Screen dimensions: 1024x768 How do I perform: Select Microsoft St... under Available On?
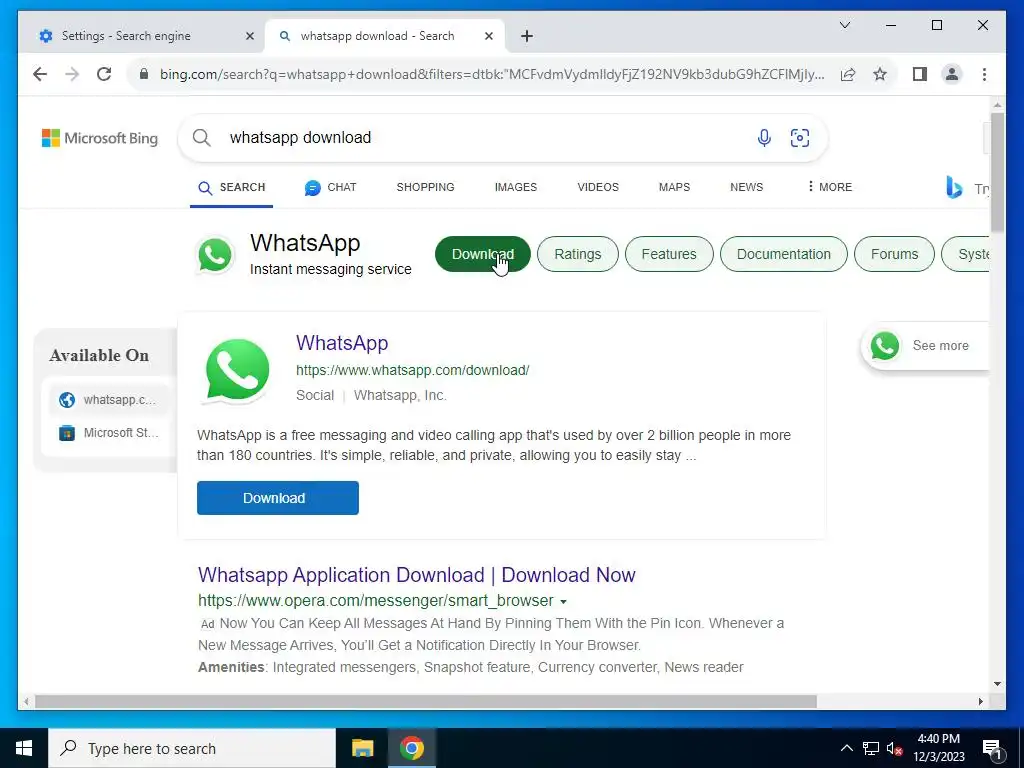click(108, 433)
